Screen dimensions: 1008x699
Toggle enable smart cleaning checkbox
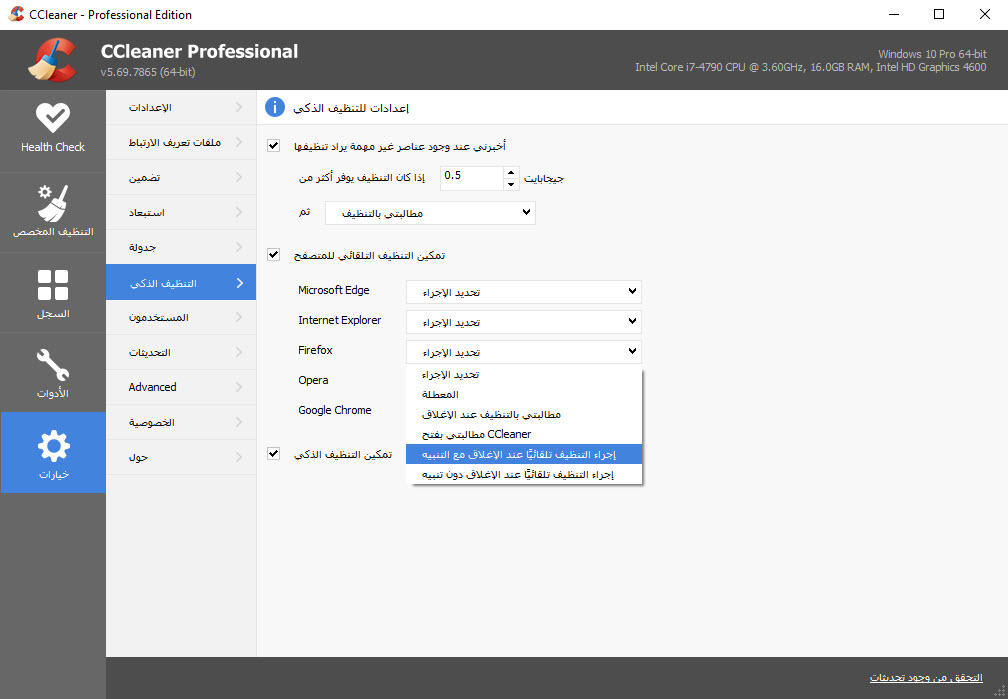[x=273, y=453]
